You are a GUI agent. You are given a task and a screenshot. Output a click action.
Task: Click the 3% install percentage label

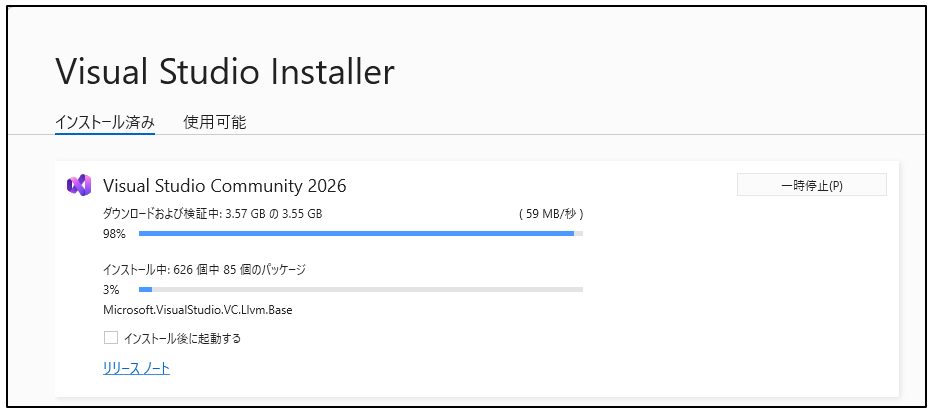[111, 289]
